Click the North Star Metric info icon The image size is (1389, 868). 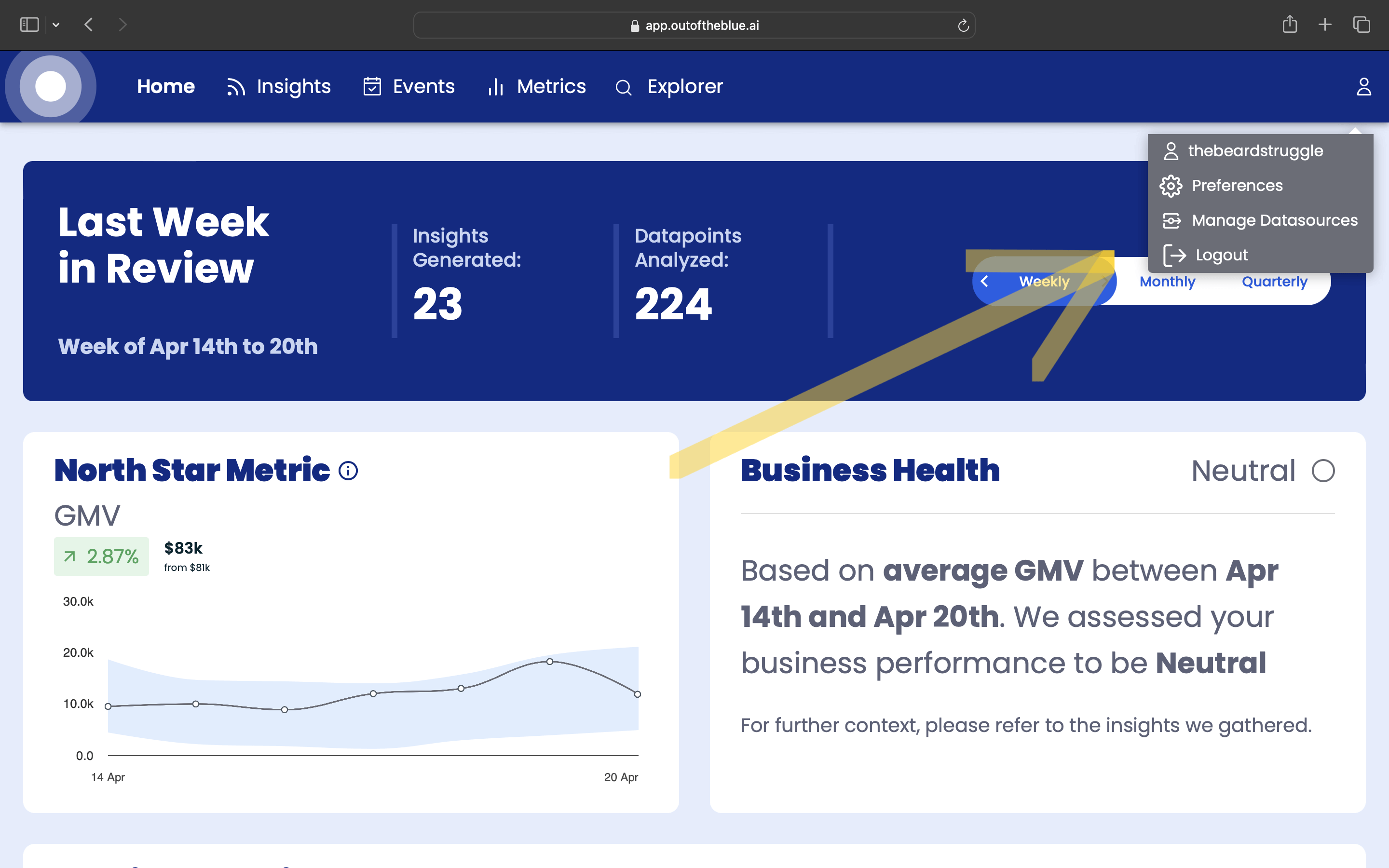point(348,471)
